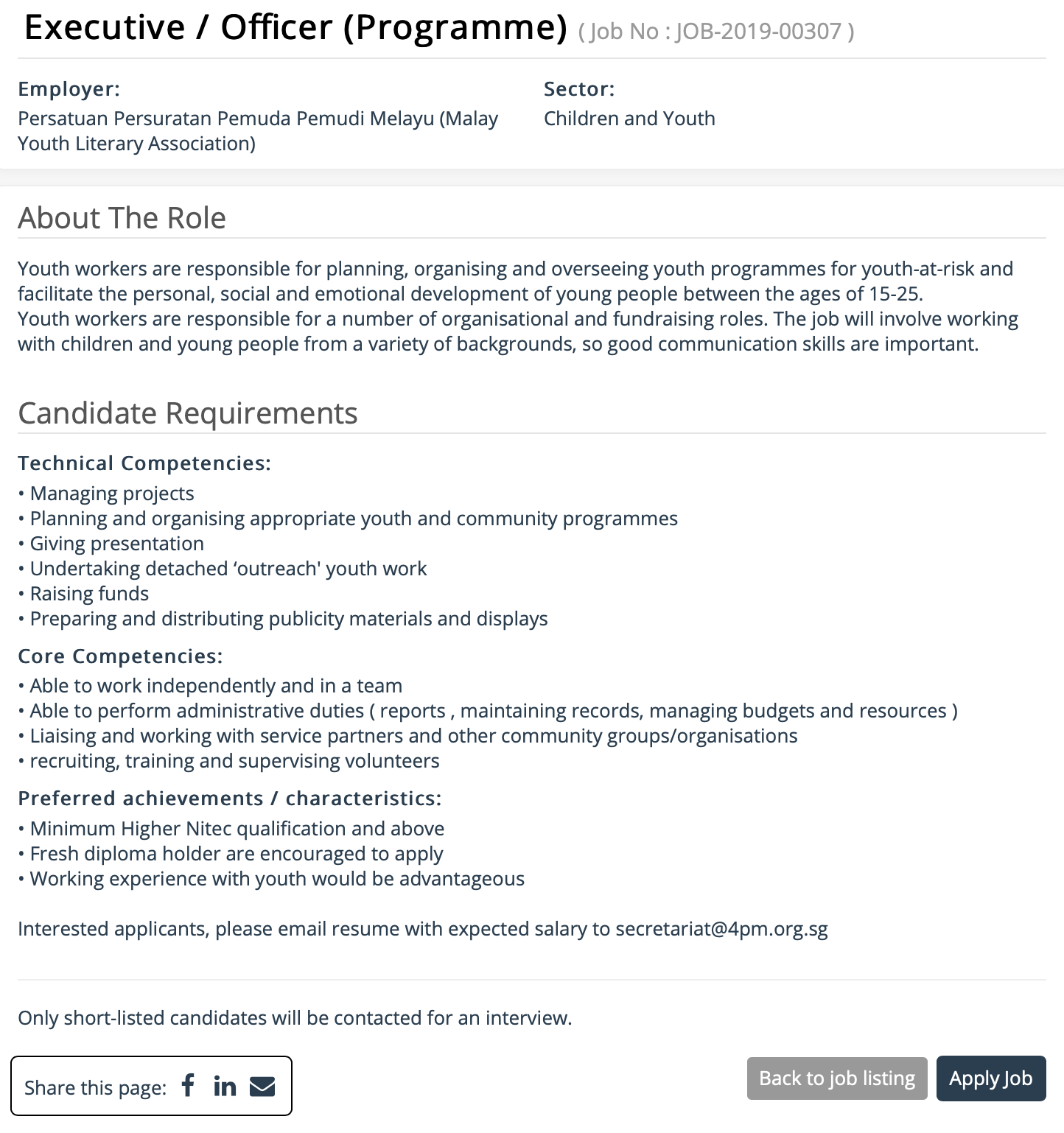Click the Technical Competencies subheading
This screenshot has height=1133, width=1064.
(x=144, y=463)
